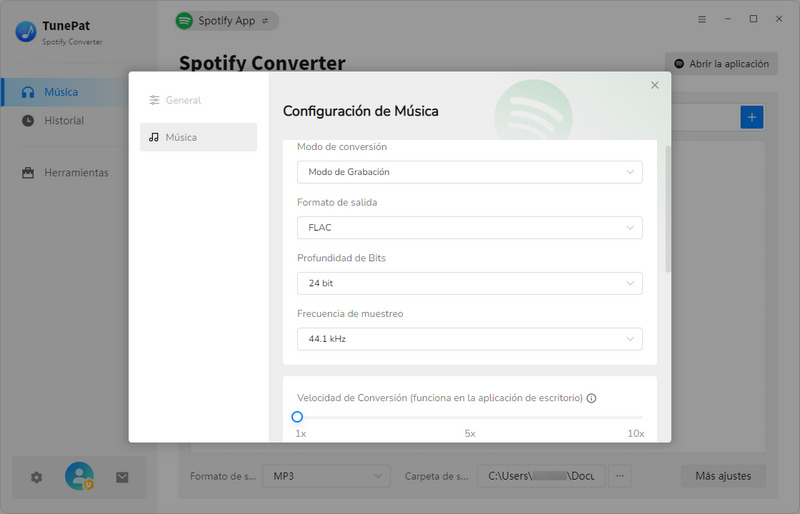
Task: Open the General settings tab
Action: click(x=198, y=100)
